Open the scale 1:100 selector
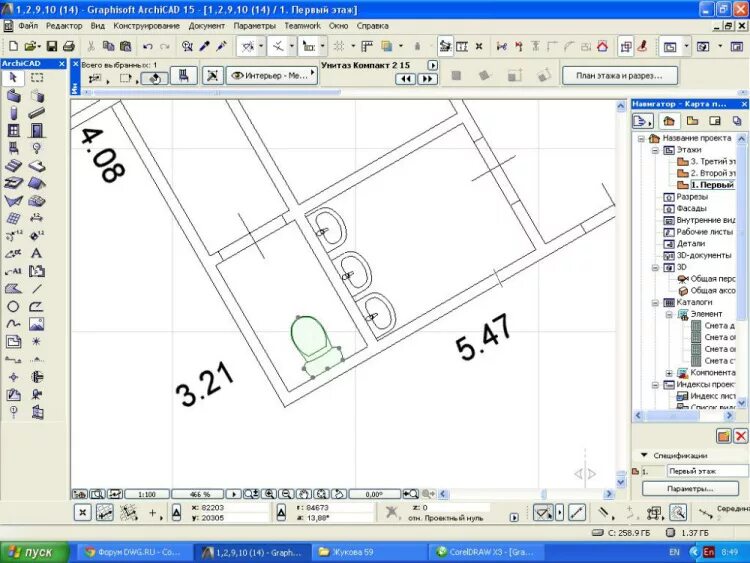Screen dimensions: 750x563 coord(147,494)
